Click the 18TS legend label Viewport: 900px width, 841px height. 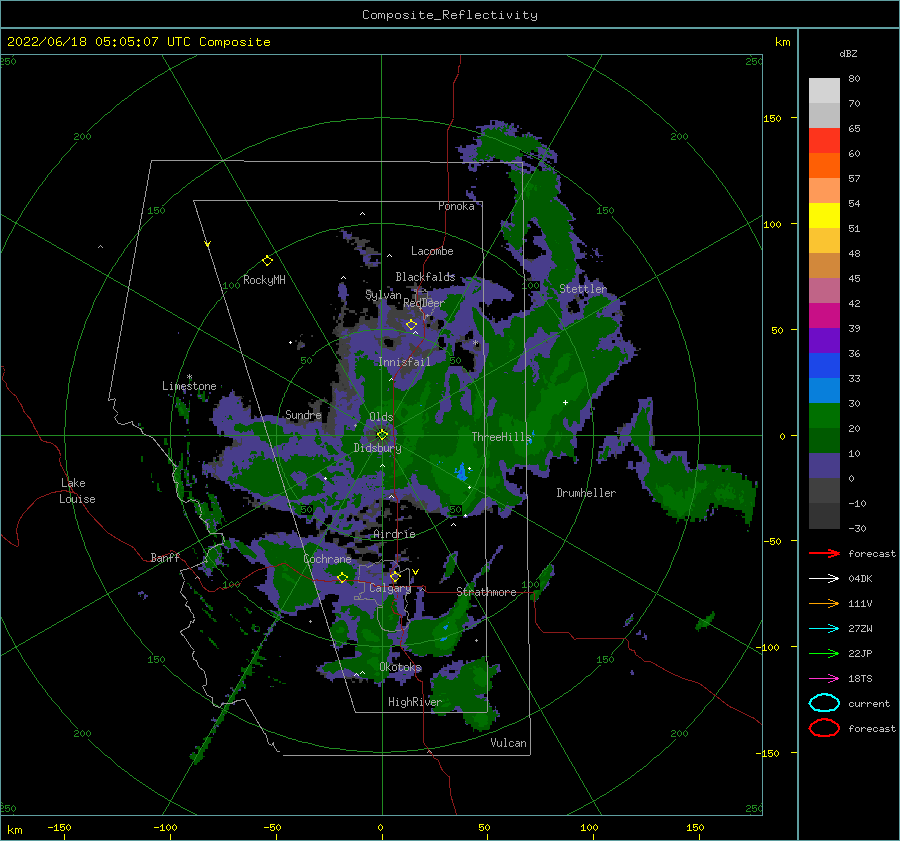pos(860,679)
